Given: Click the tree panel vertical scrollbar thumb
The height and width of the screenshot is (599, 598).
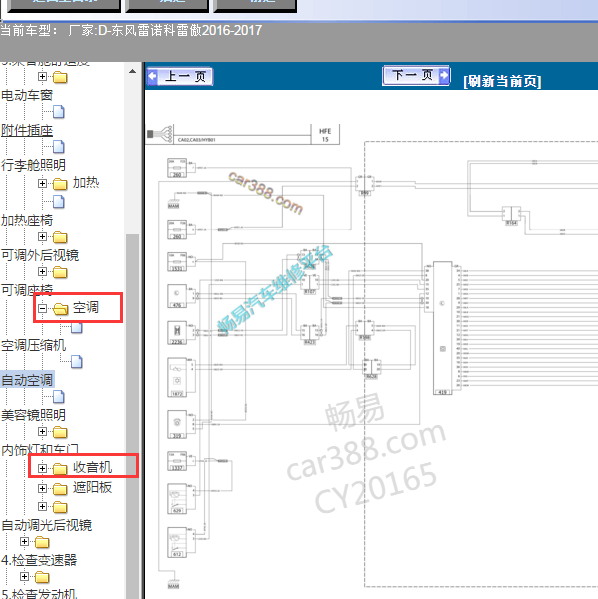Looking at the screenshot, I should coord(133,416).
